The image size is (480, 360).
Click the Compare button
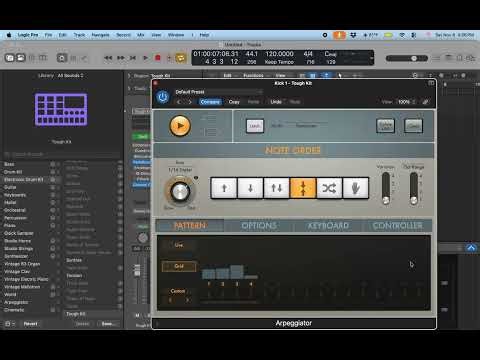[210, 102]
